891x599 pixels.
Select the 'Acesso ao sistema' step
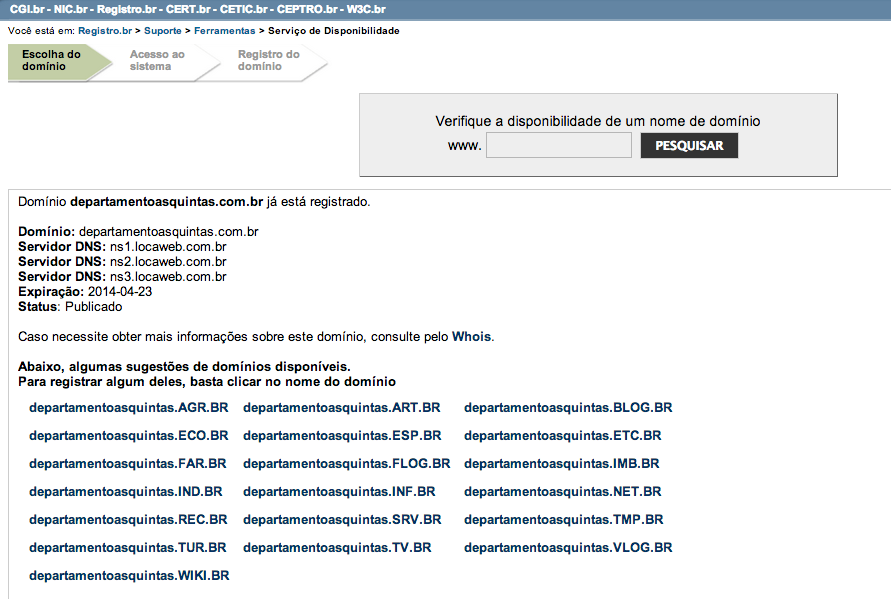coord(157,61)
